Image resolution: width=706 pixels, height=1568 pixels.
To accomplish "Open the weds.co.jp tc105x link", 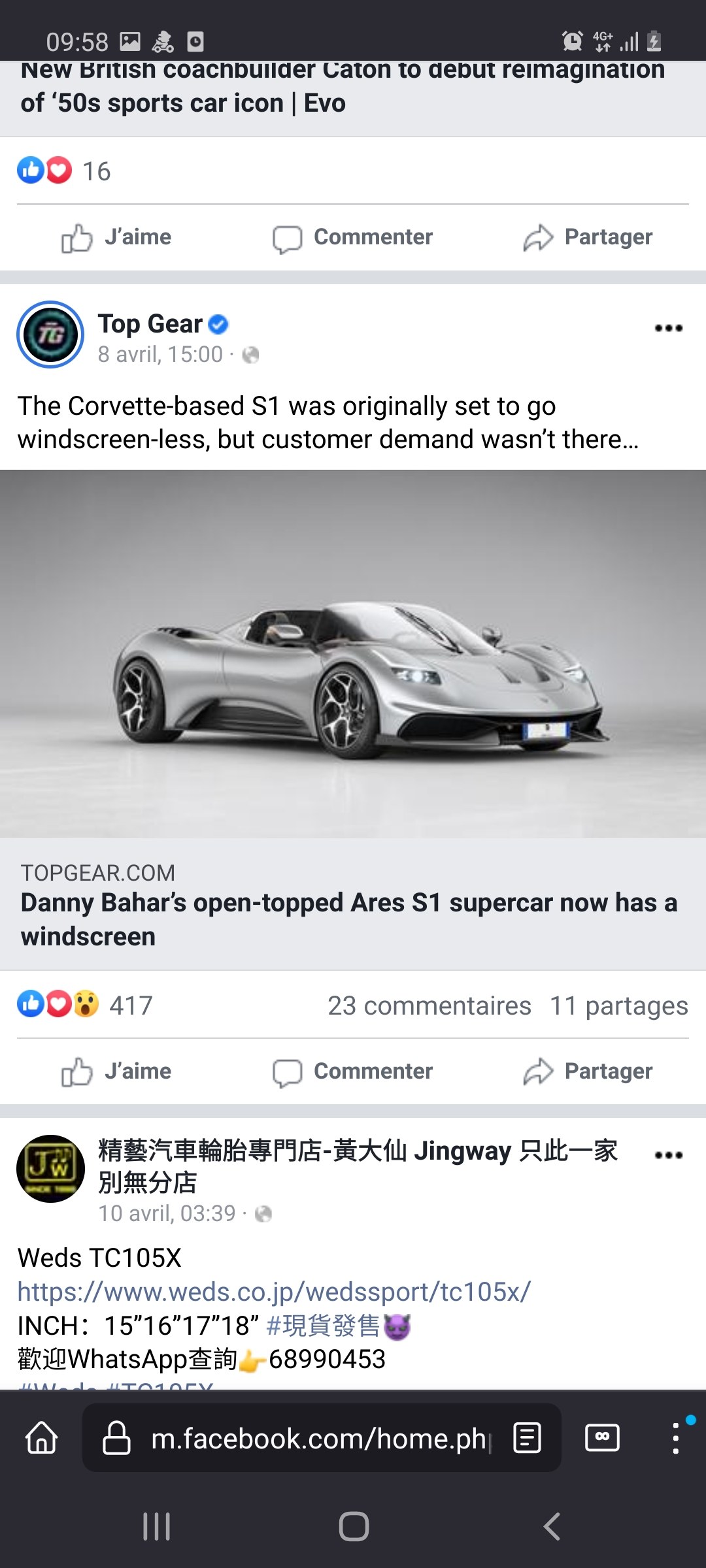I will pos(274,1292).
